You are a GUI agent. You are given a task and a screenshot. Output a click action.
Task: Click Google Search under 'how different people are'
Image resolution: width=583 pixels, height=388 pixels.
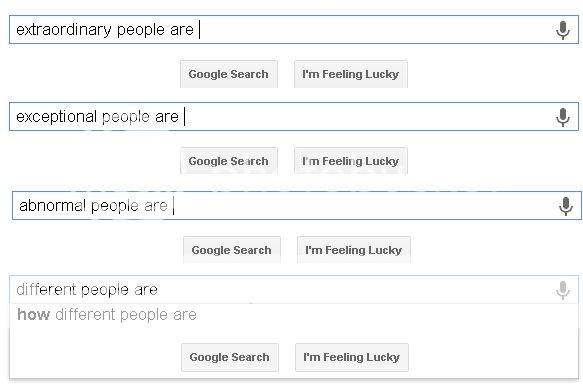(x=230, y=357)
